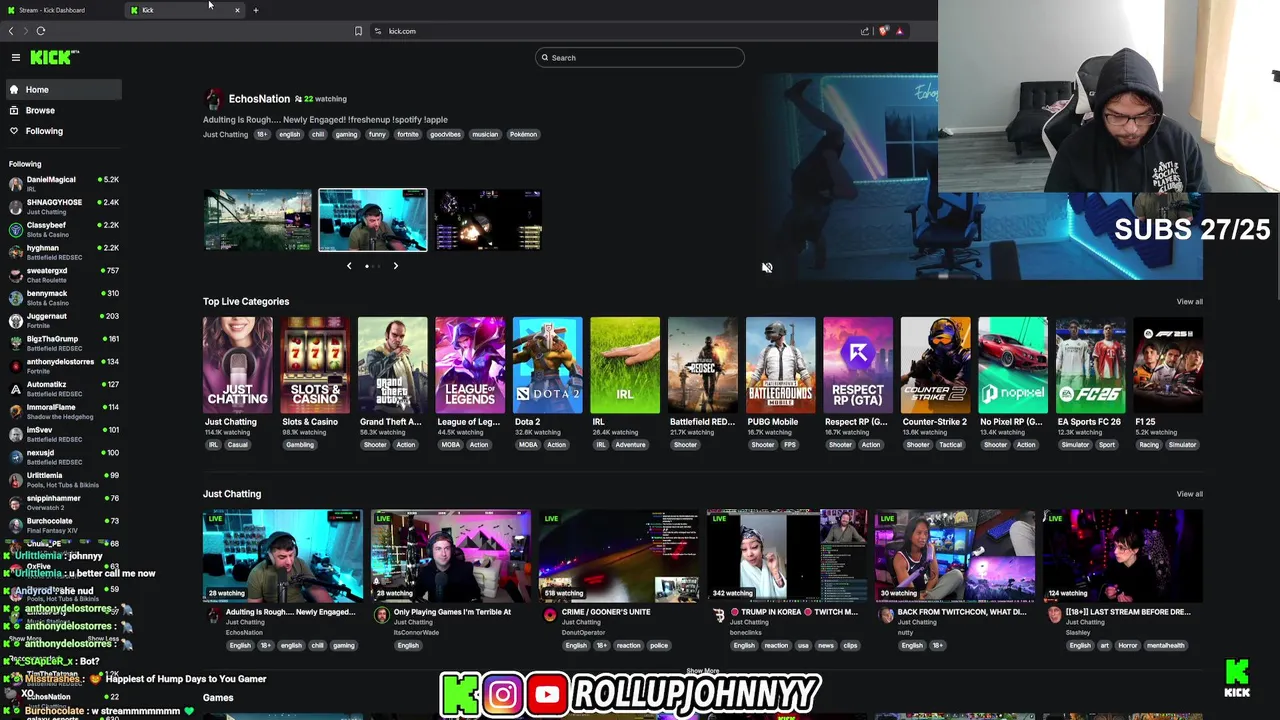Open bennymack in Following list
This screenshot has width=1280, height=720.
click(62, 297)
